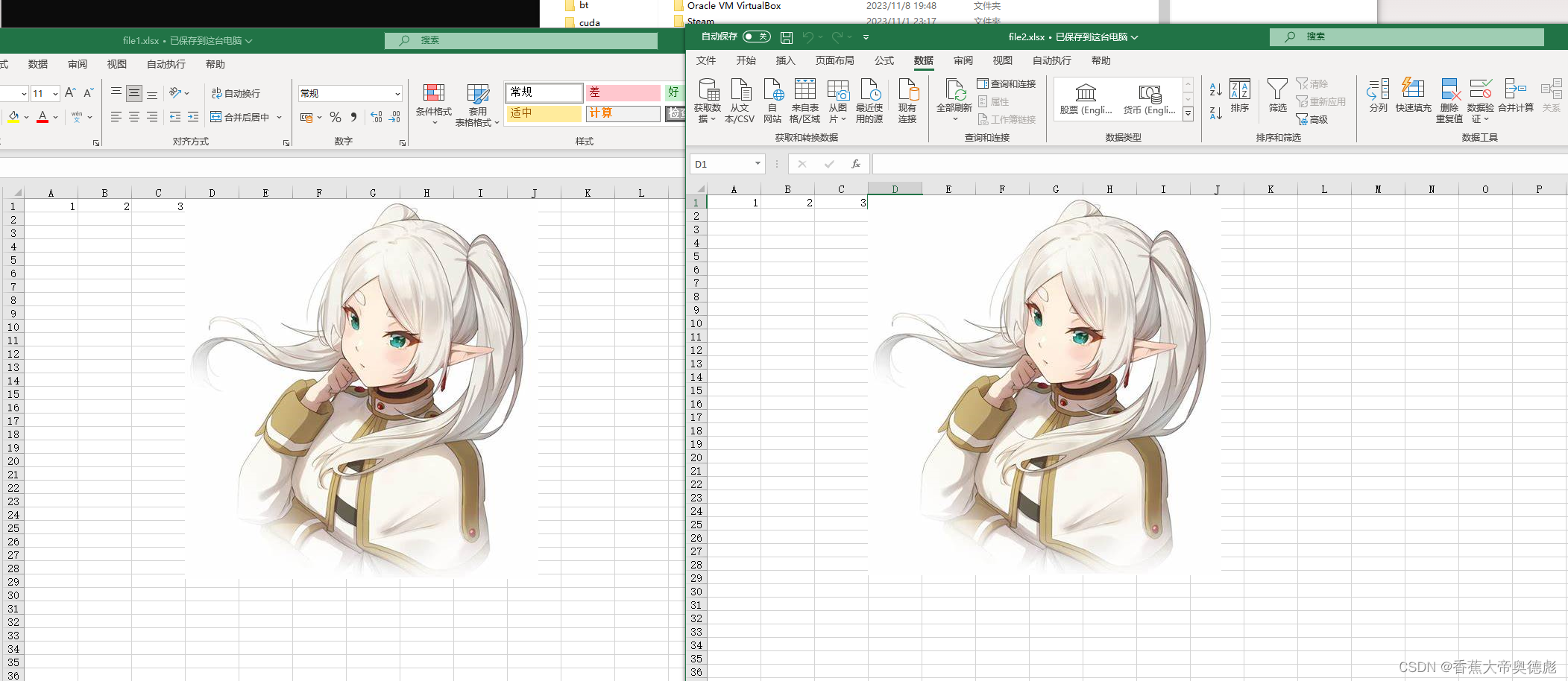The image size is (1568, 681).
Task: Expand the fill color dropdown arrow
Action: 26,117
